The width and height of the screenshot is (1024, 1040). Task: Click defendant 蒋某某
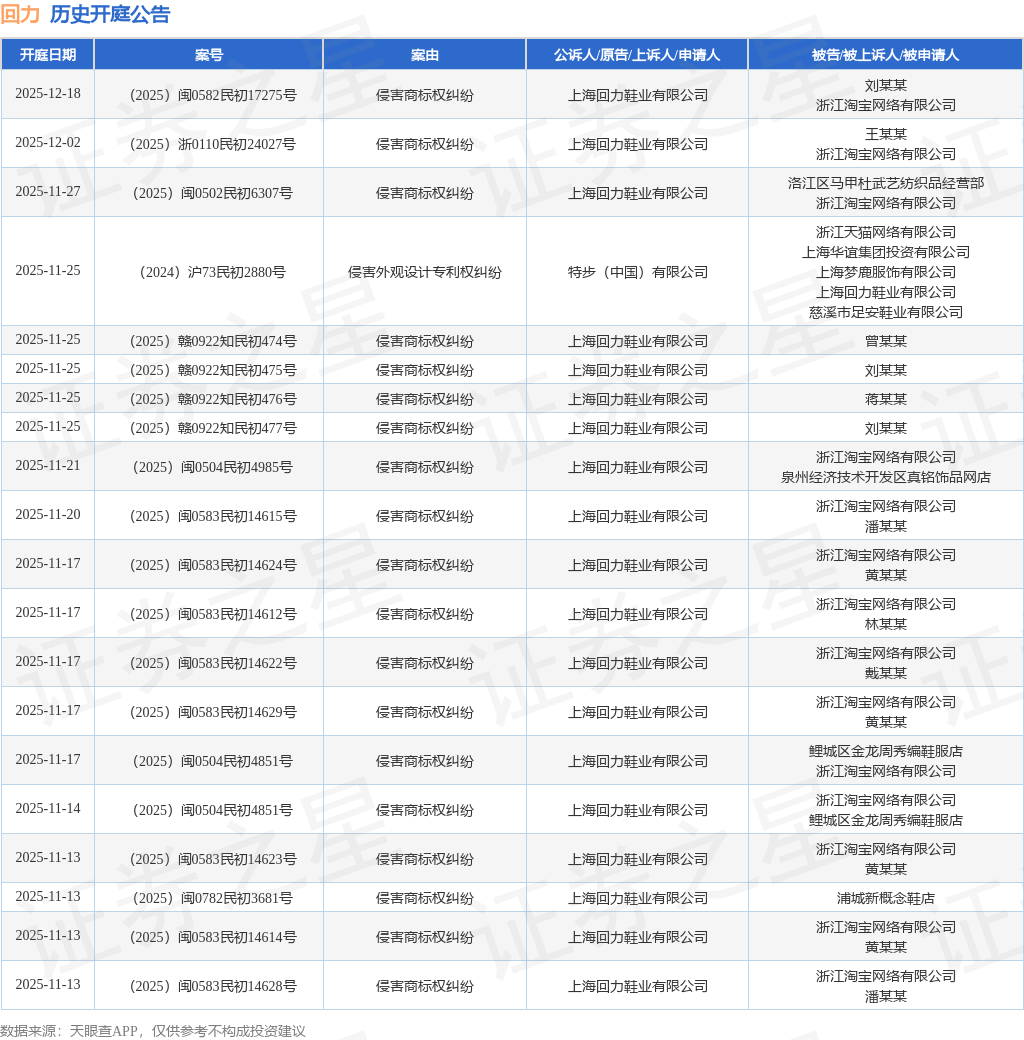coord(885,399)
